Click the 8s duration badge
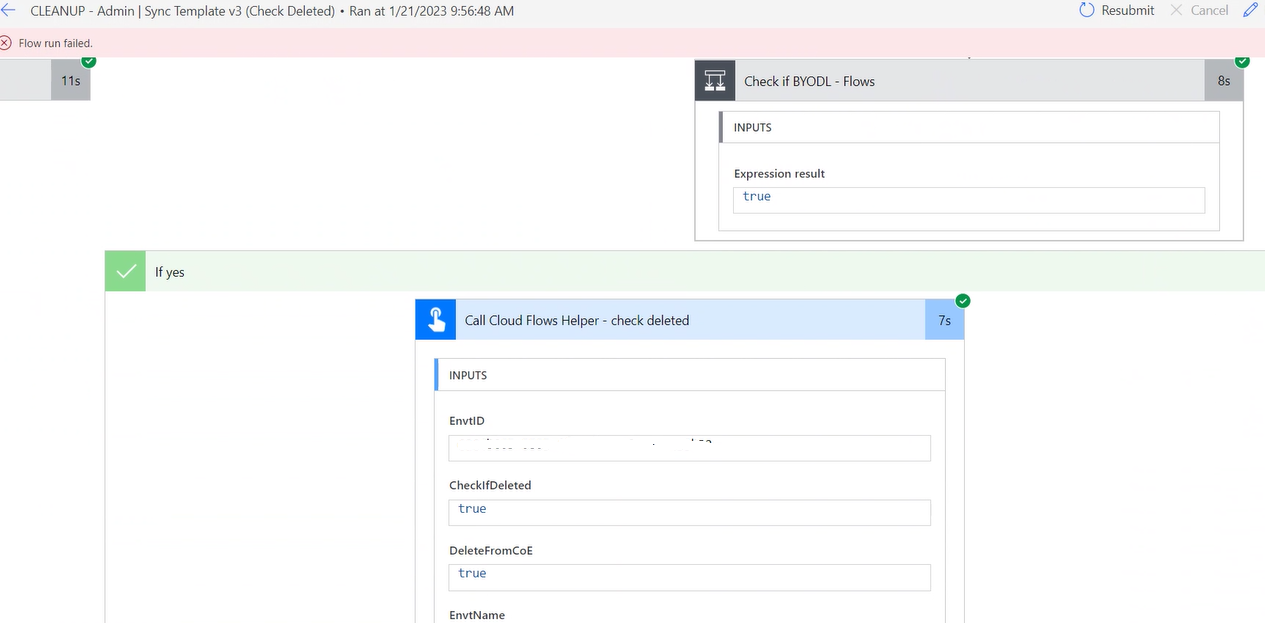 pos(1224,81)
